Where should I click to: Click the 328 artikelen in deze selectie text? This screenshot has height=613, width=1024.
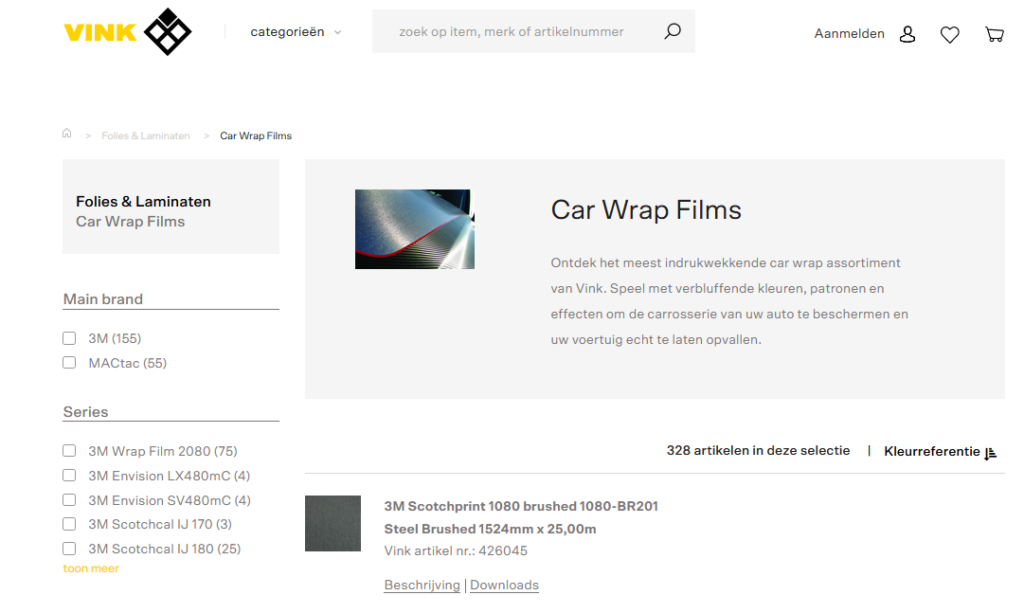pos(758,450)
